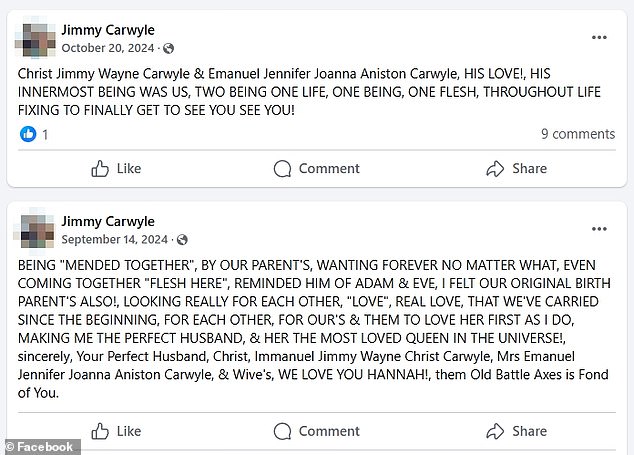Screen dimensions: 634x455
Task: Share the October 20, 2024 post
Action: [516, 169]
